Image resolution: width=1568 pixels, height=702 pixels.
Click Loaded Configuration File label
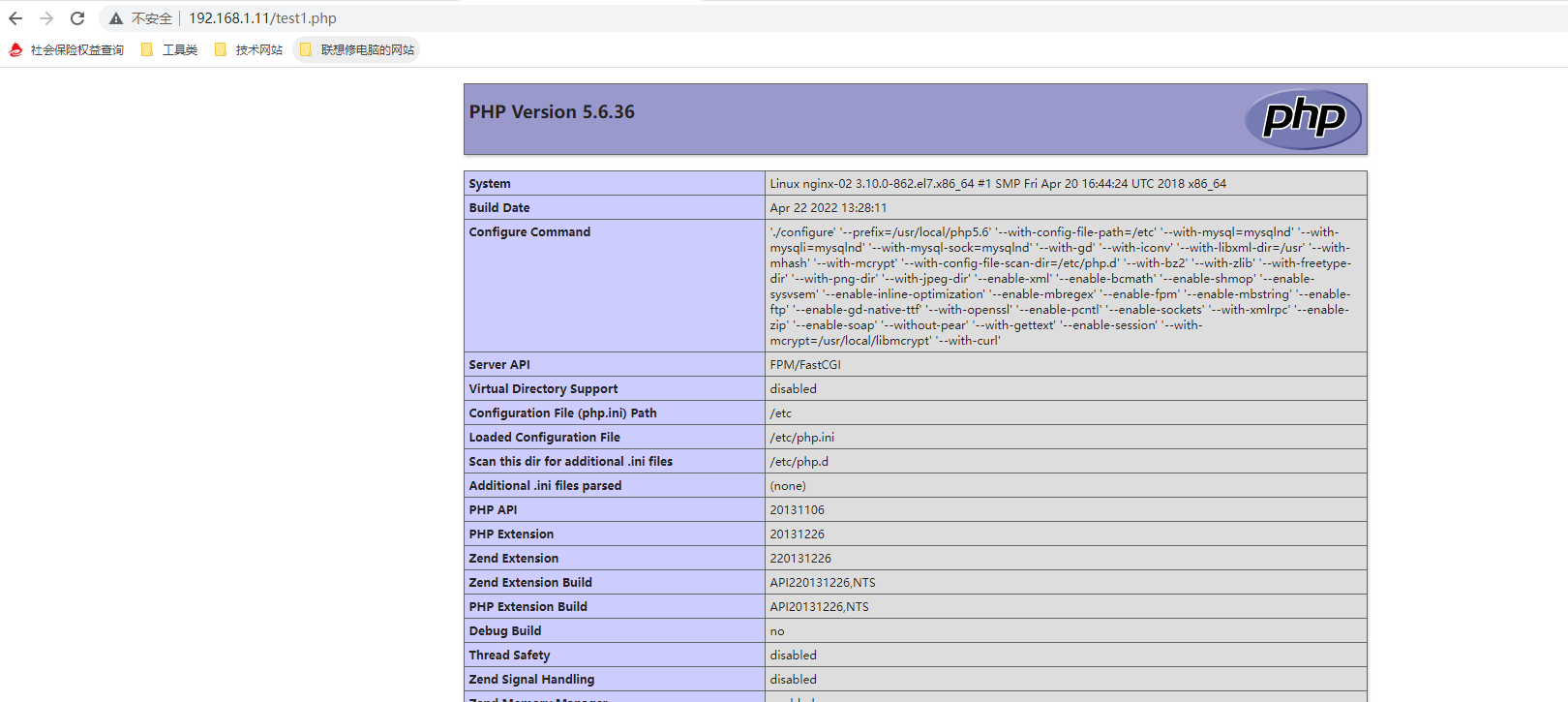[x=544, y=438]
